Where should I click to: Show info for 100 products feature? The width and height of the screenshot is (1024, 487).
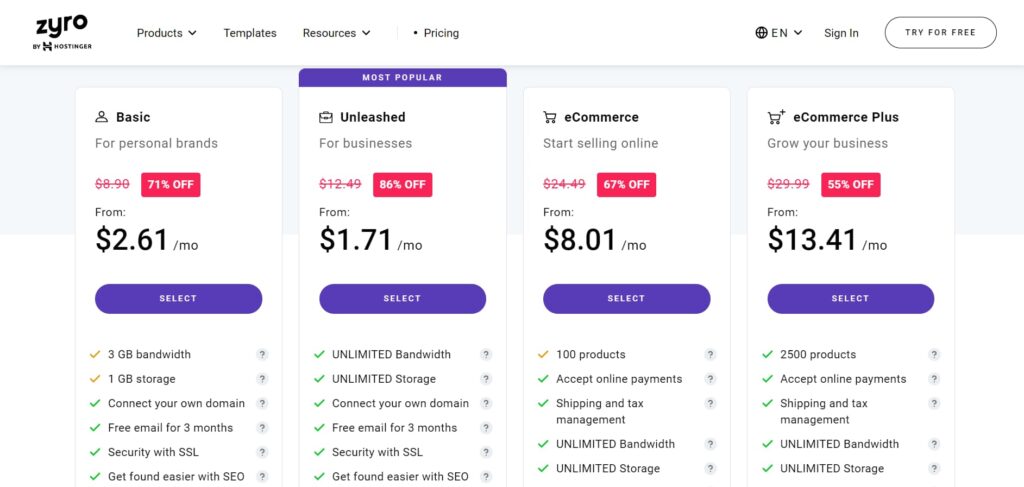[710, 354]
